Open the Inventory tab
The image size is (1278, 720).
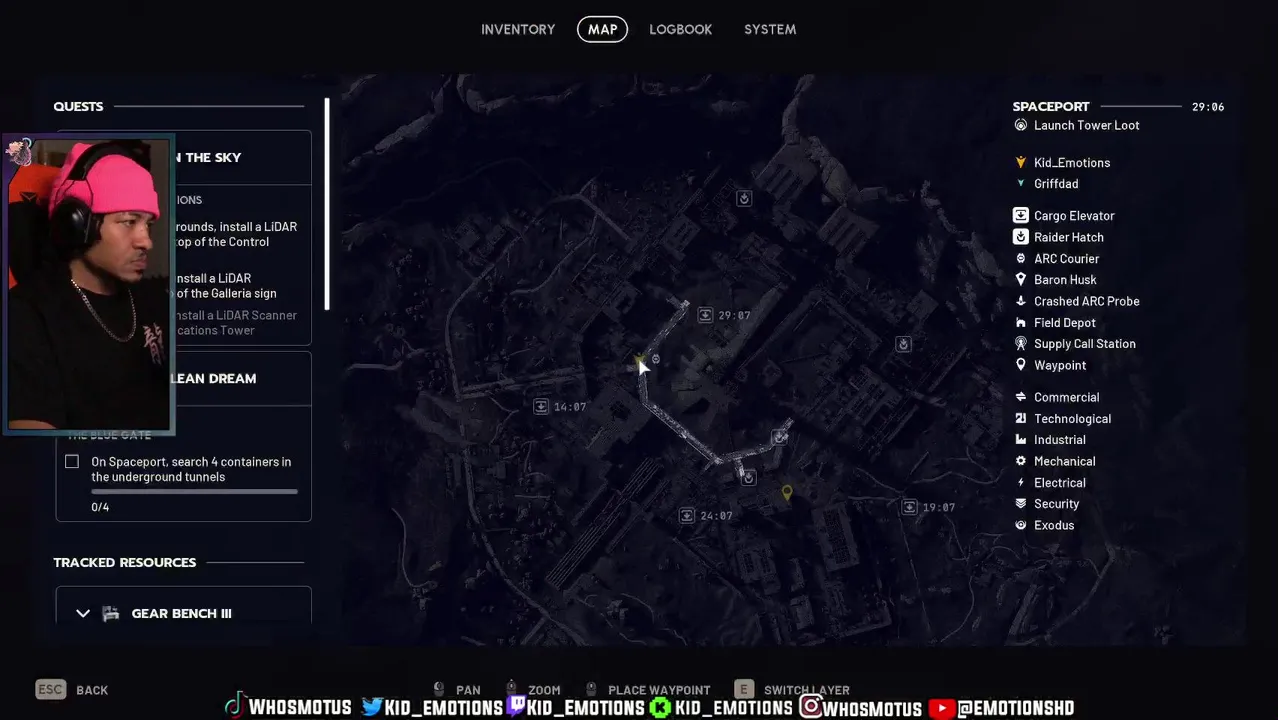point(518,29)
